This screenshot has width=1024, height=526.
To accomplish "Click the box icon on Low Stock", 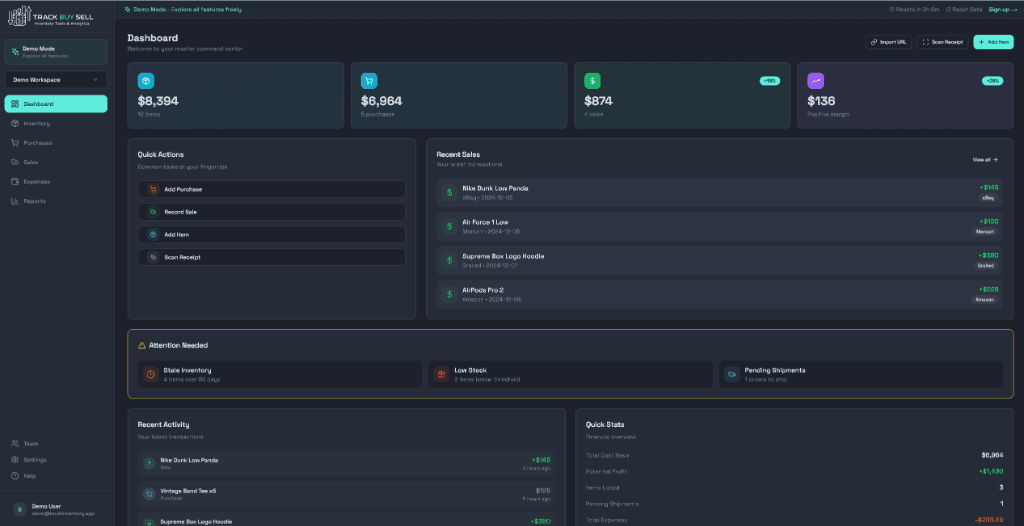I will tap(441, 374).
